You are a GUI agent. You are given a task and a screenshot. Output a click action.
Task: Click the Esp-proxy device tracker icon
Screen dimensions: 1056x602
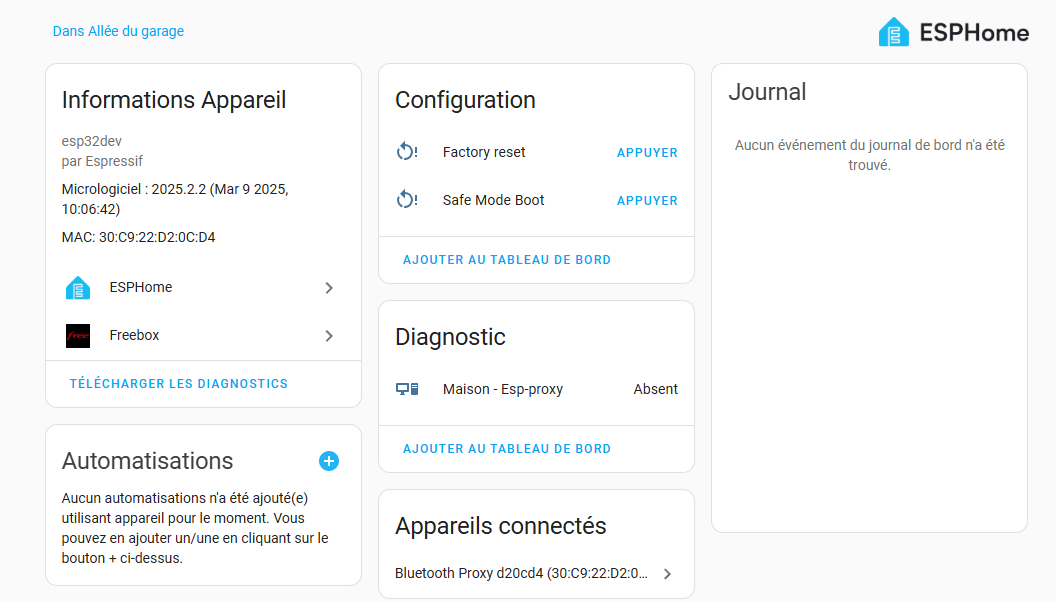tap(406, 389)
